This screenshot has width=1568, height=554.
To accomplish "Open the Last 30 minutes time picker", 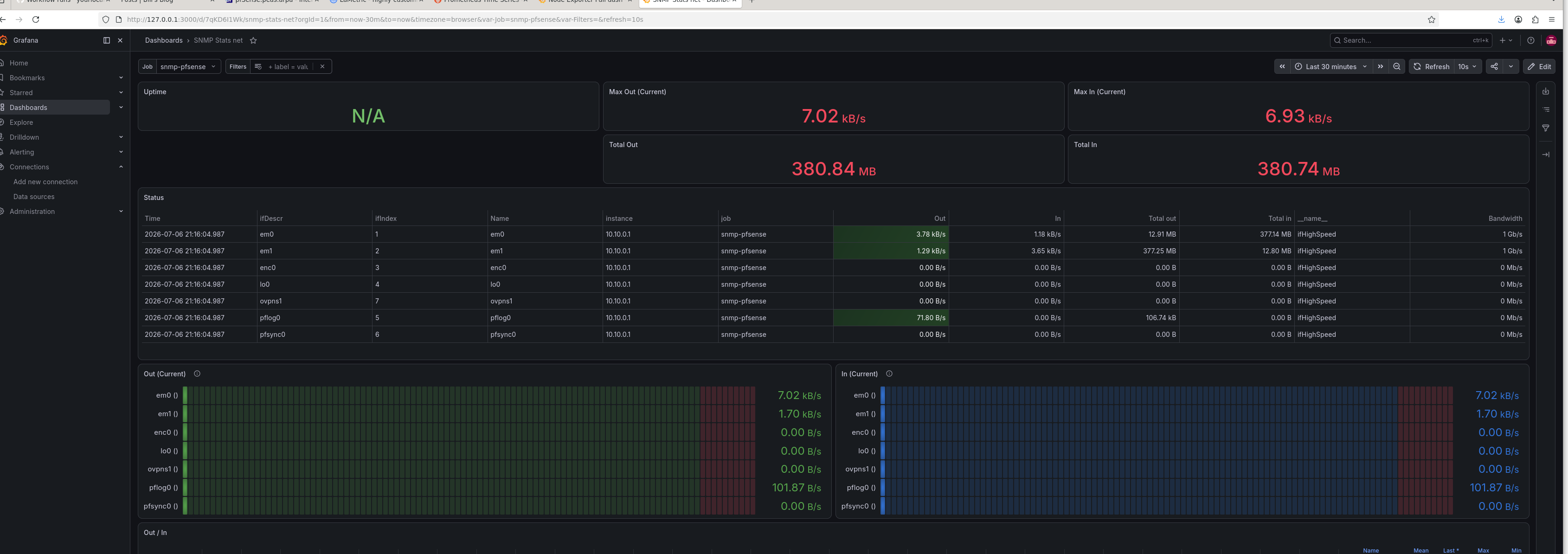I will (1330, 66).
